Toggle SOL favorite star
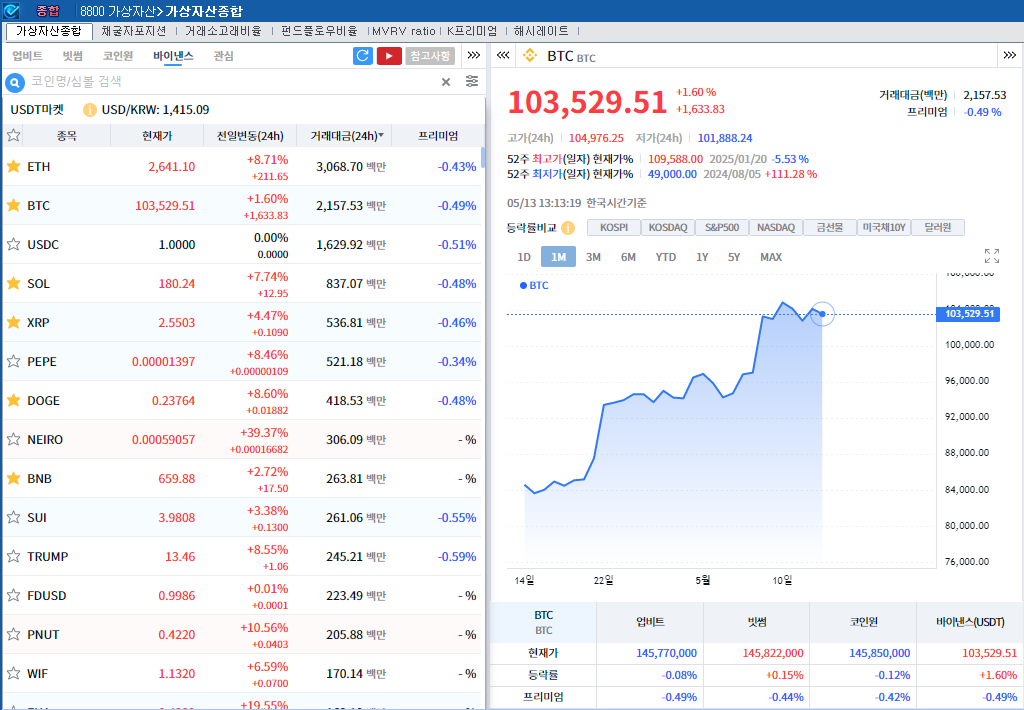1024x710 pixels. tap(13, 283)
